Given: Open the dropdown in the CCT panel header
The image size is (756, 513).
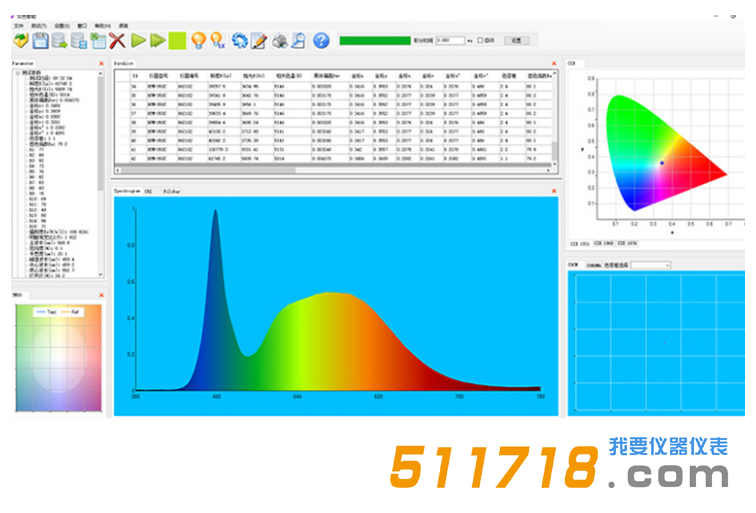Looking at the screenshot, I should coord(650,265).
